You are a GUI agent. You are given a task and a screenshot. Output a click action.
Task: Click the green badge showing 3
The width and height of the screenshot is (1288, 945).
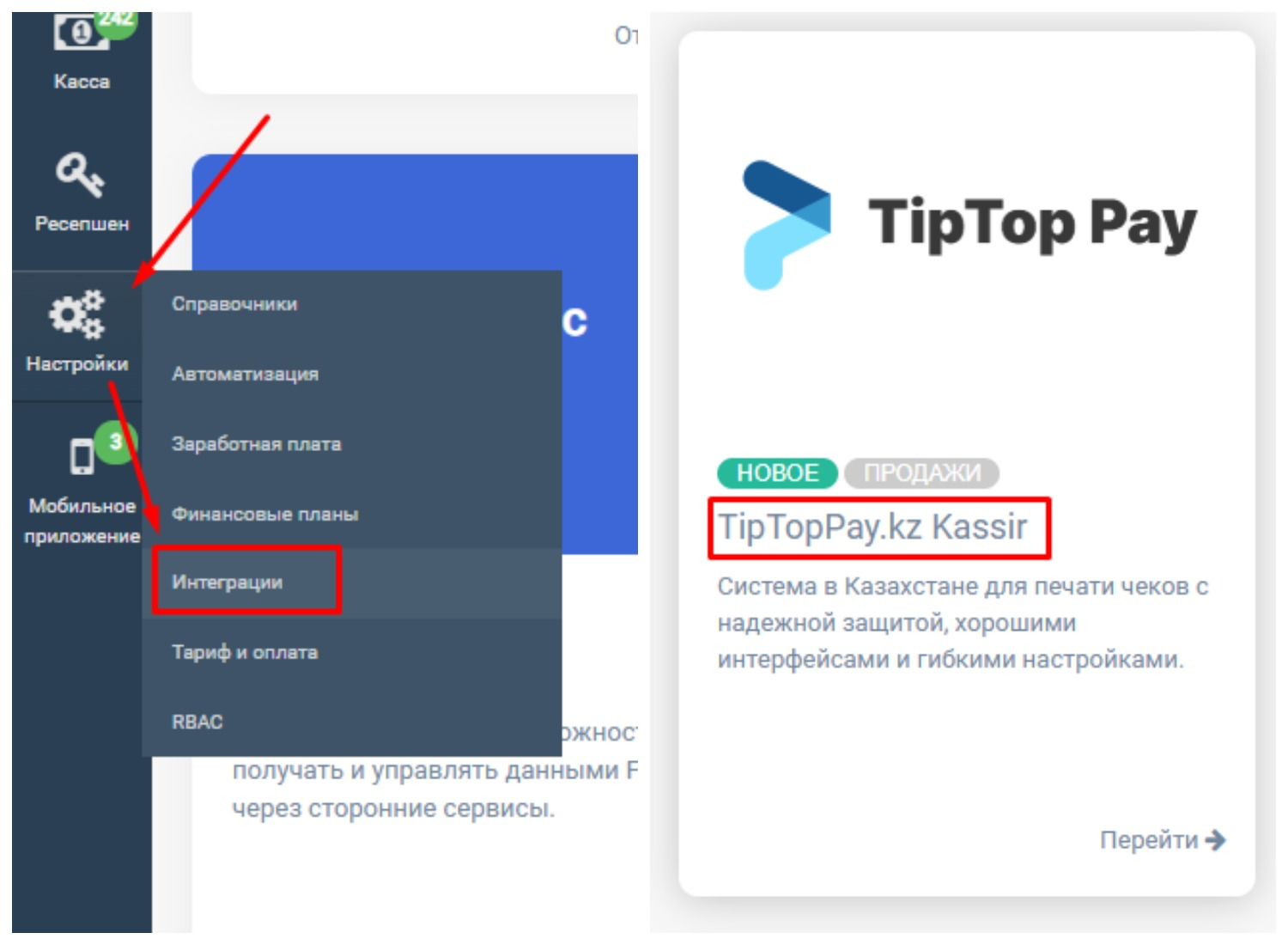[x=115, y=442]
